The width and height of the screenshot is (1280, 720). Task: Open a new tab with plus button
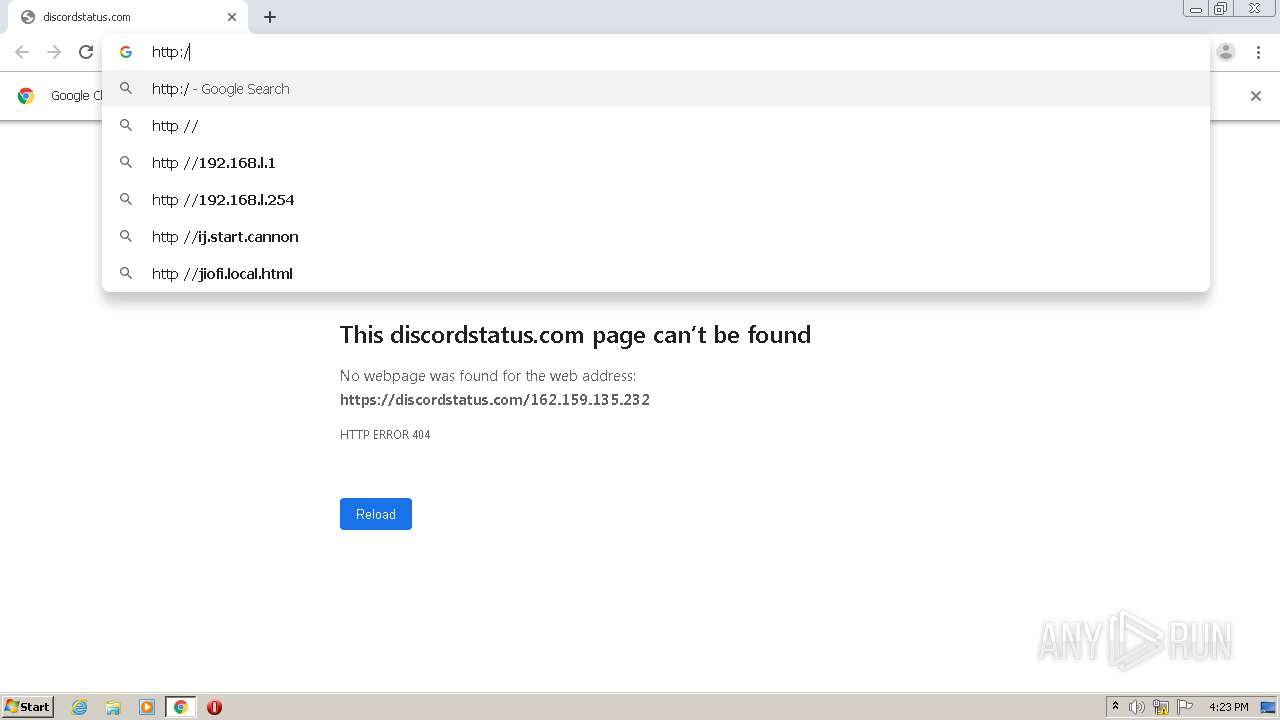pyautogui.click(x=270, y=17)
